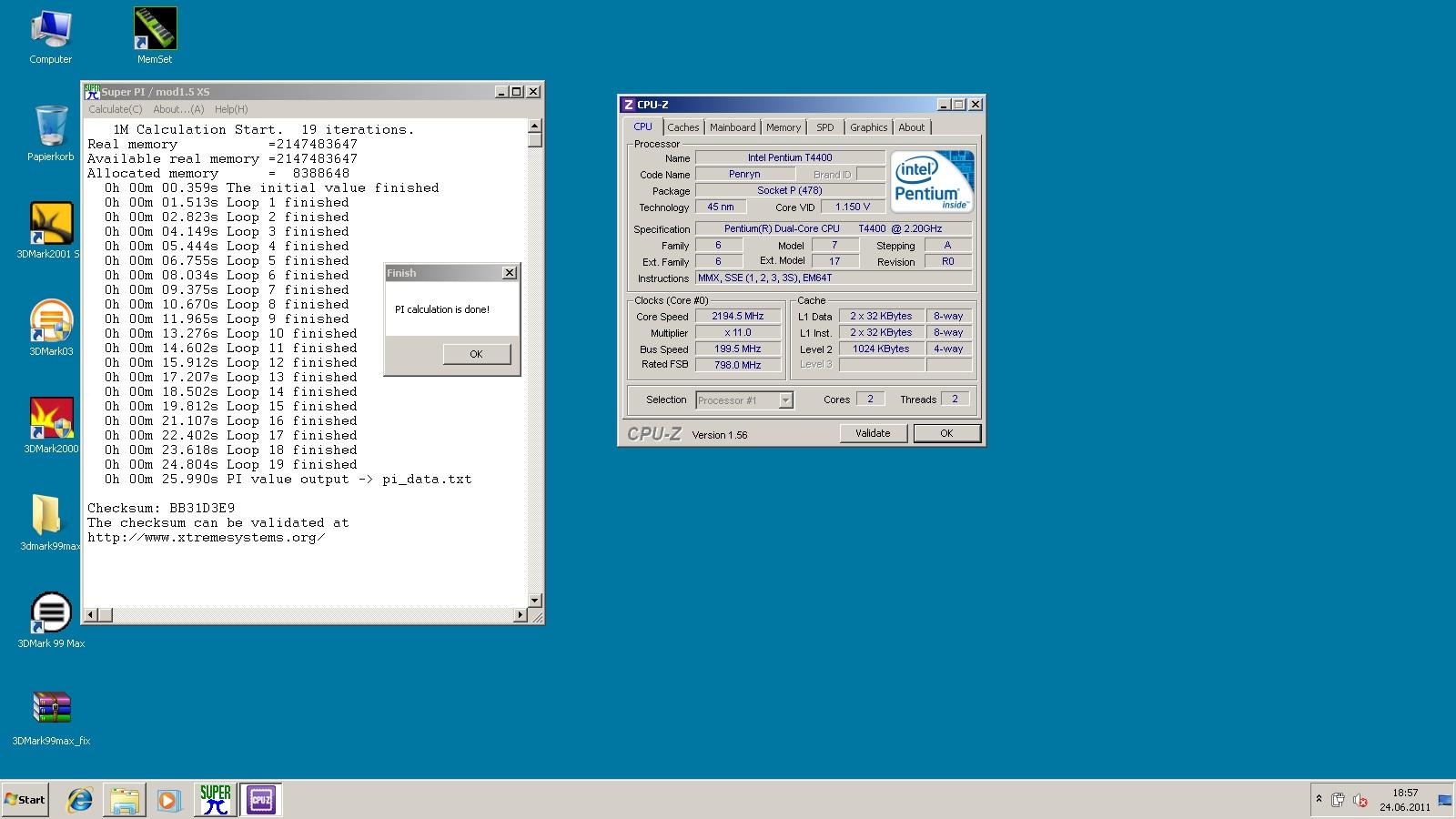Image resolution: width=1456 pixels, height=819 pixels.
Task: Open the About...(A) menu in Super PI
Action: coord(178,109)
